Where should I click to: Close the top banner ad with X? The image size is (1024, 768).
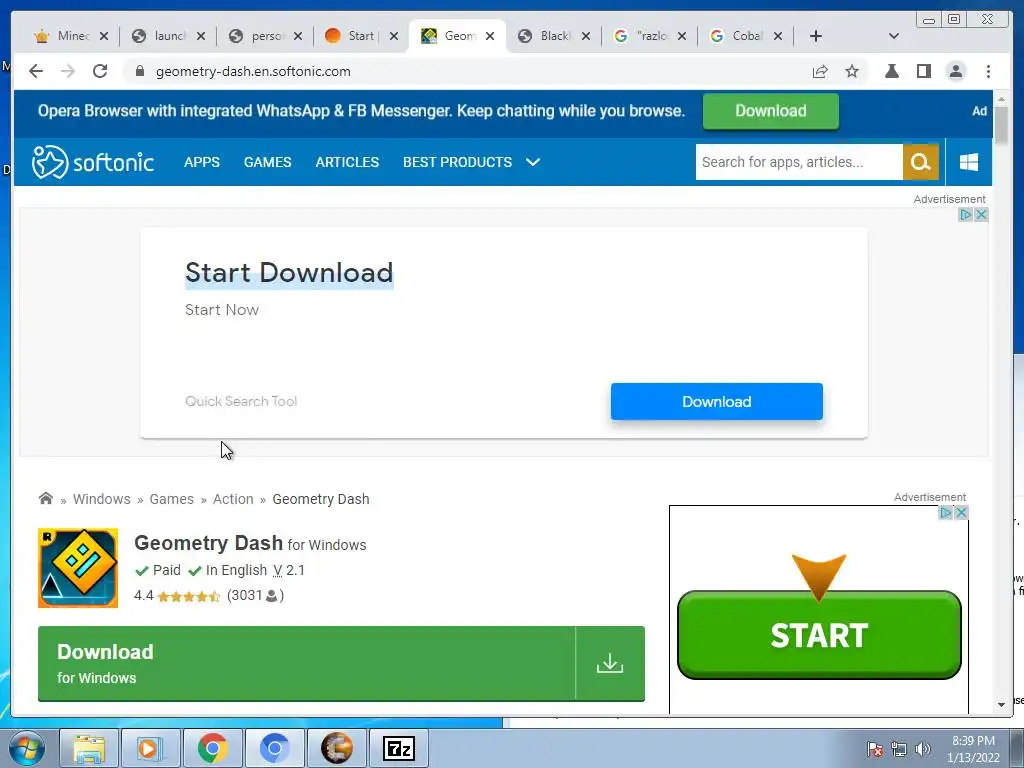point(981,214)
